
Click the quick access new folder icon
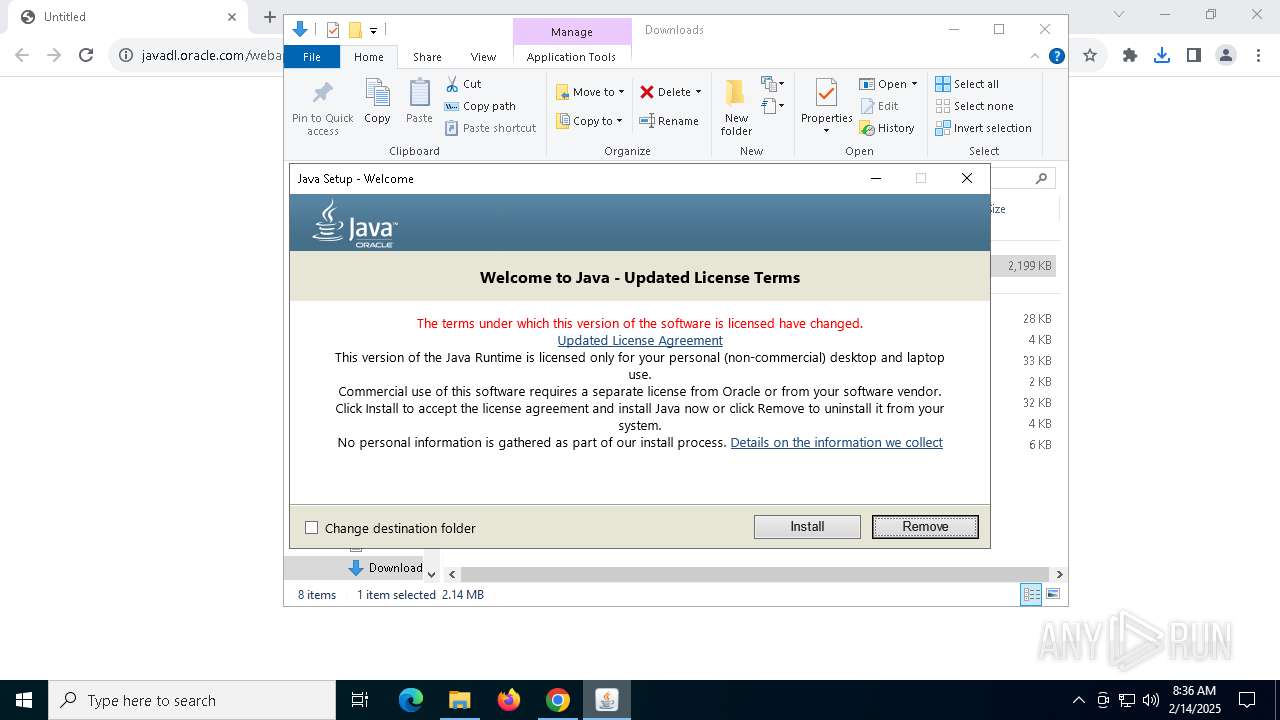tap(355, 30)
